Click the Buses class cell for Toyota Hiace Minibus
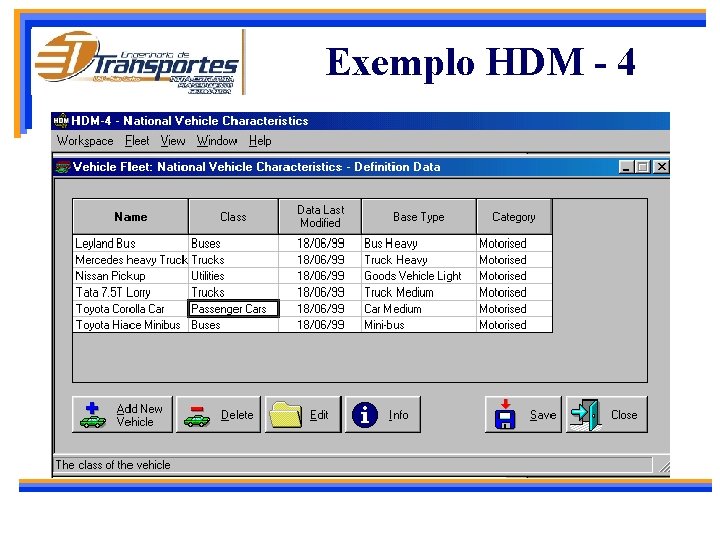This screenshot has width=720, height=540. tap(233, 325)
